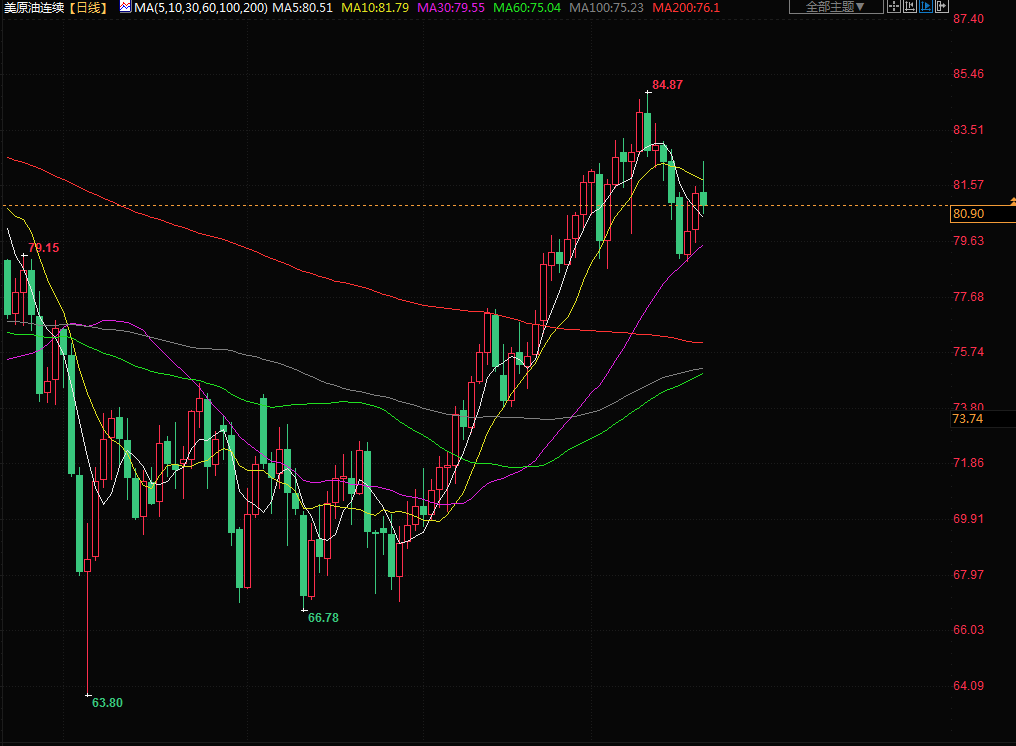Click the 67.97 axis price label
This screenshot has width=1016, height=746.
pyautogui.click(x=968, y=575)
